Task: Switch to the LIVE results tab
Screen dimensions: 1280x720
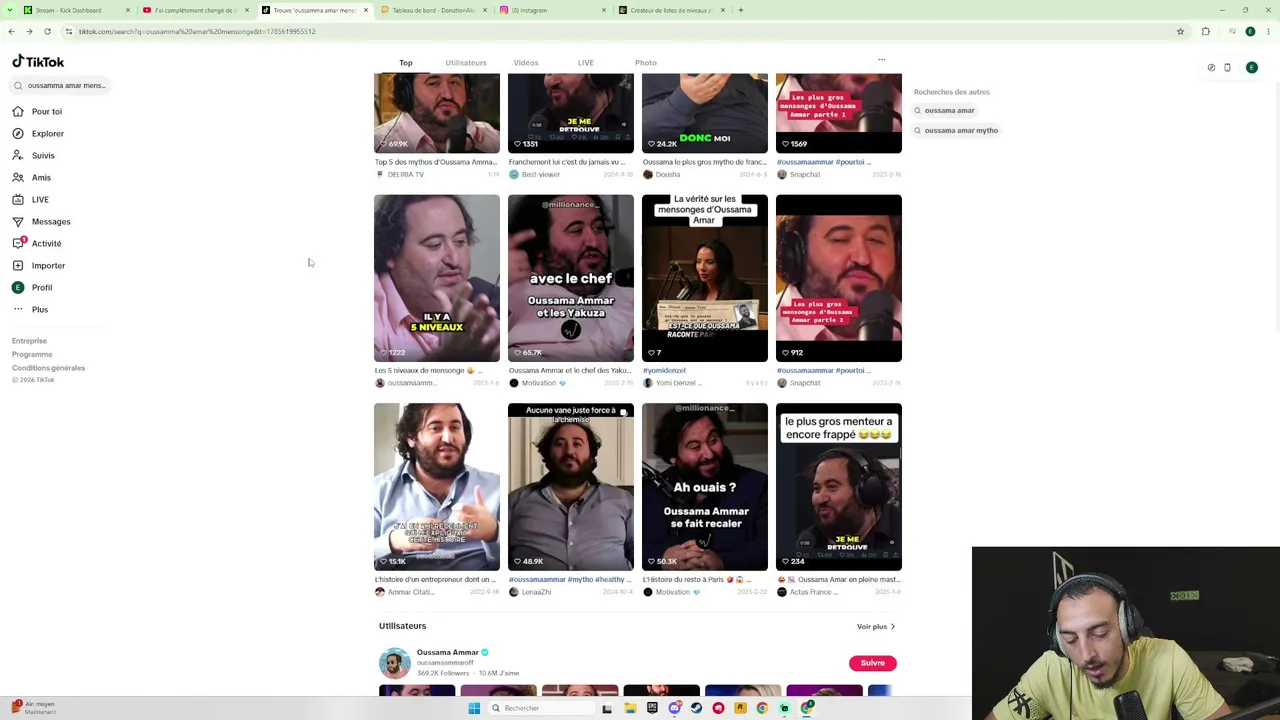Action: point(586,63)
